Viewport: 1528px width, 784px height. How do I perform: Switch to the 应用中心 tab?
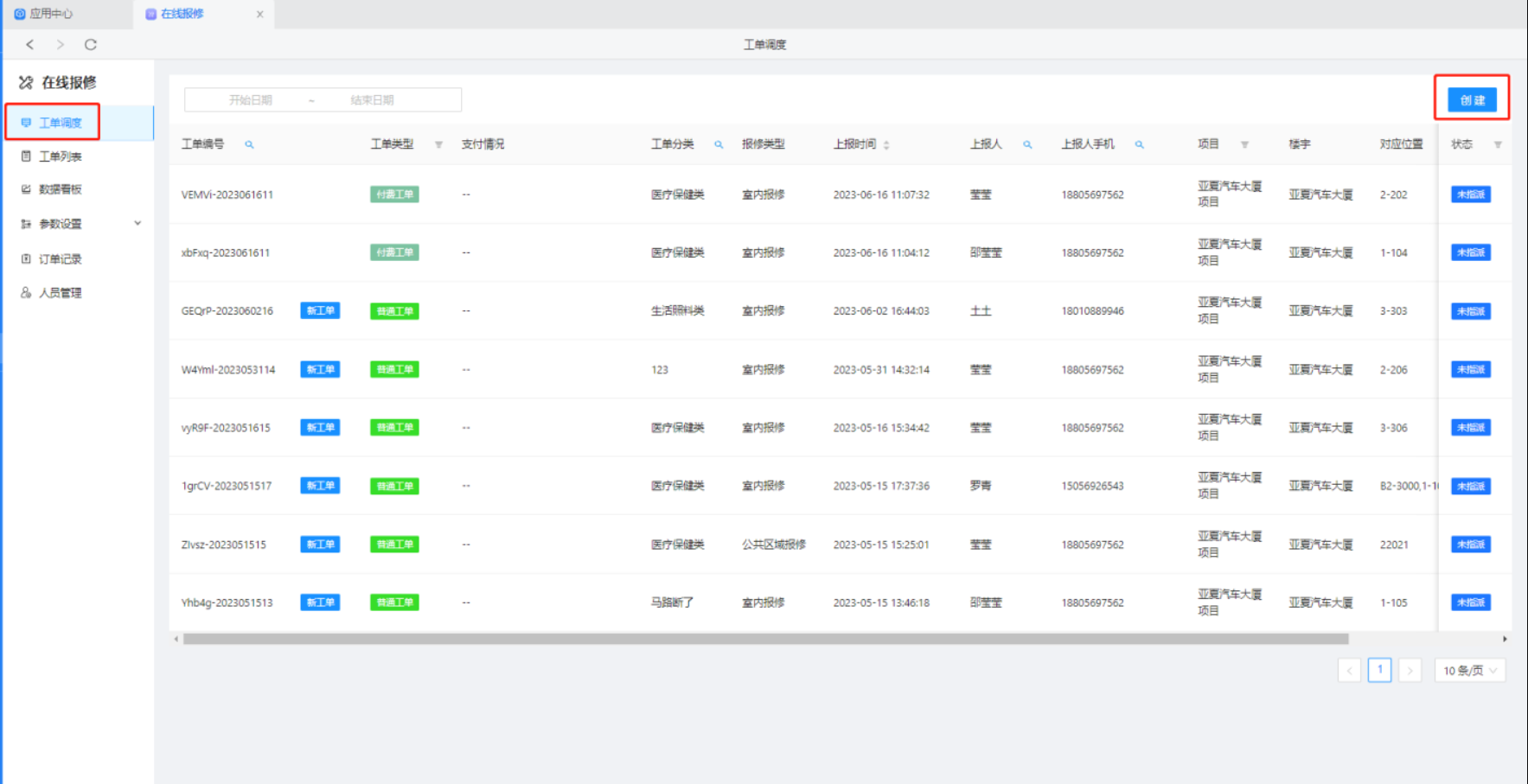pyautogui.click(x=50, y=14)
